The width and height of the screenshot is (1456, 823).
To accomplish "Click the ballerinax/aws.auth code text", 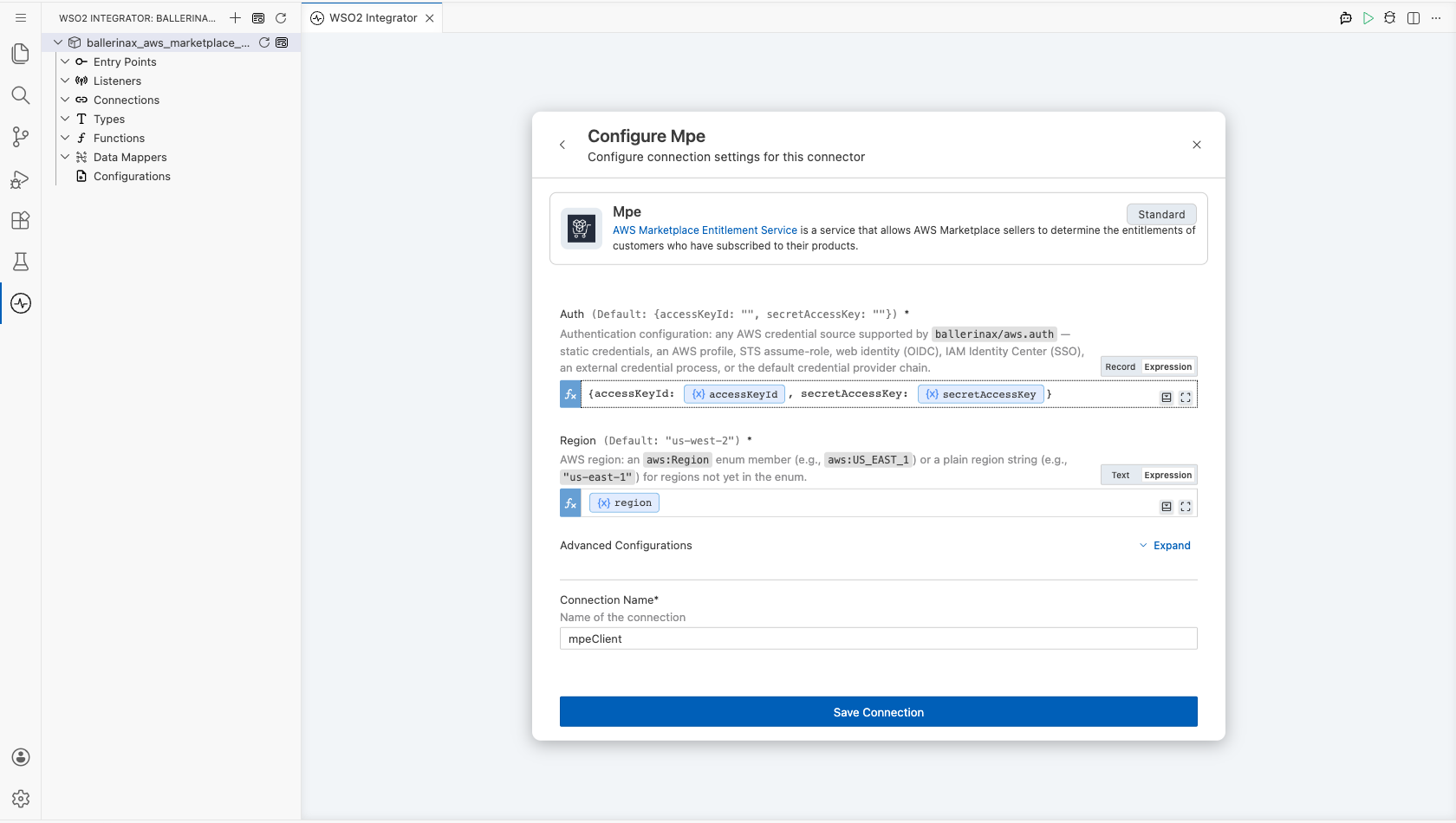I will pyautogui.click(x=994, y=334).
